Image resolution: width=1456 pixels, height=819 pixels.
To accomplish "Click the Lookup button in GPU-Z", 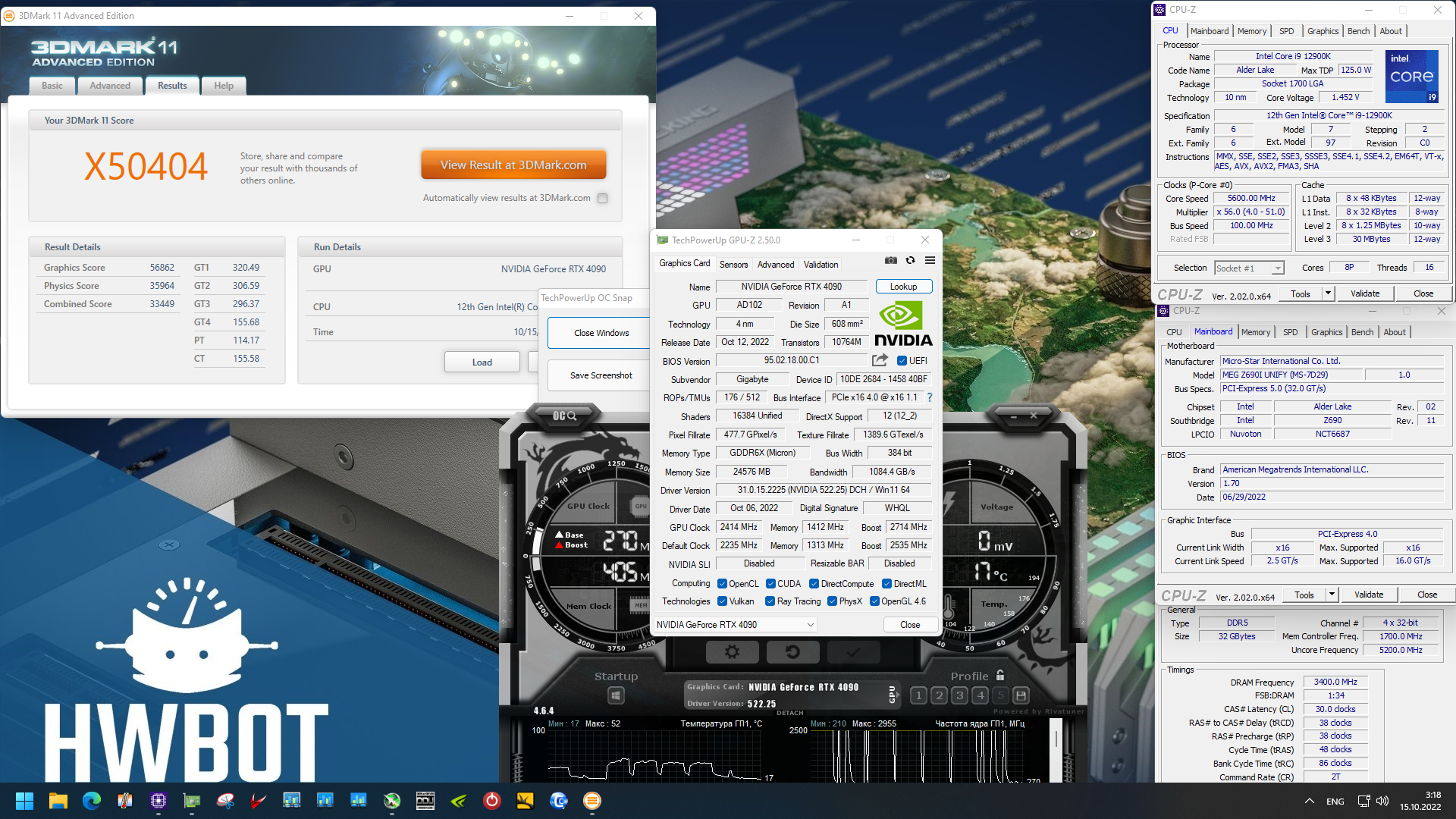I will [903, 287].
